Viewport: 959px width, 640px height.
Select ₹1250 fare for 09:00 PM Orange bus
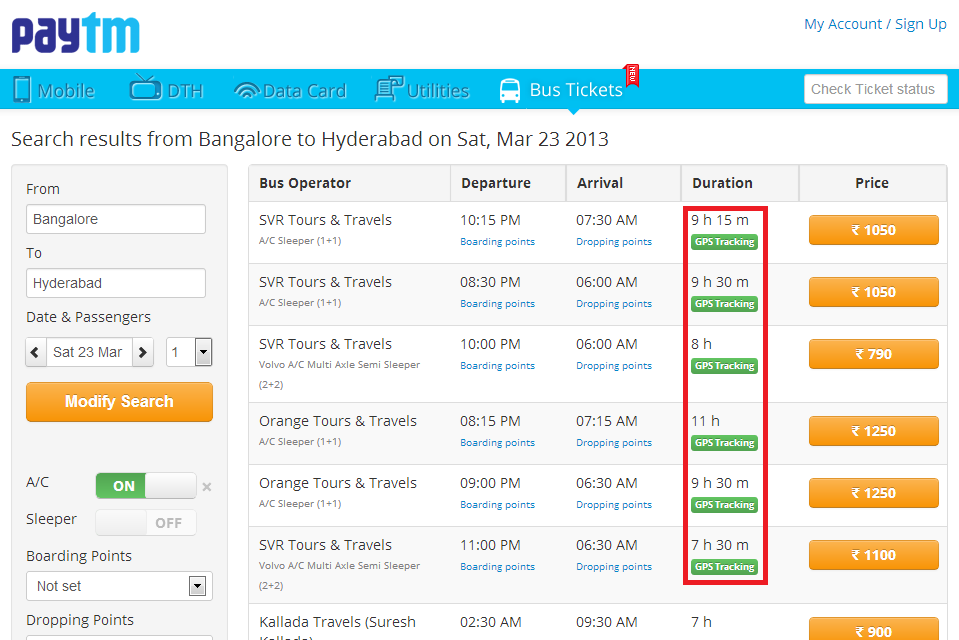[873, 493]
